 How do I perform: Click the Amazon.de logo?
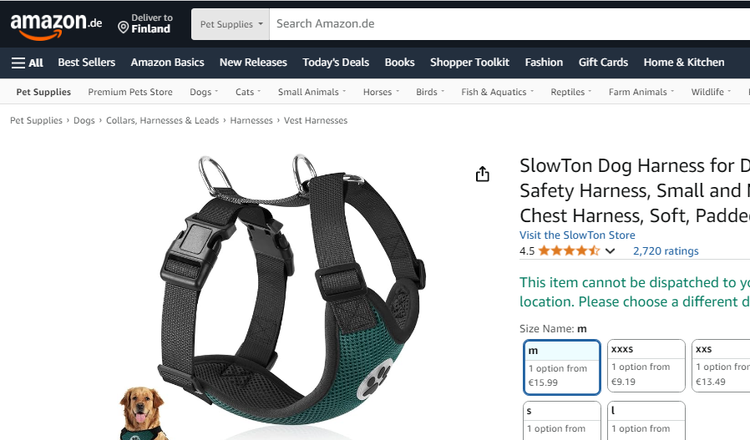[x=56, y=26]
